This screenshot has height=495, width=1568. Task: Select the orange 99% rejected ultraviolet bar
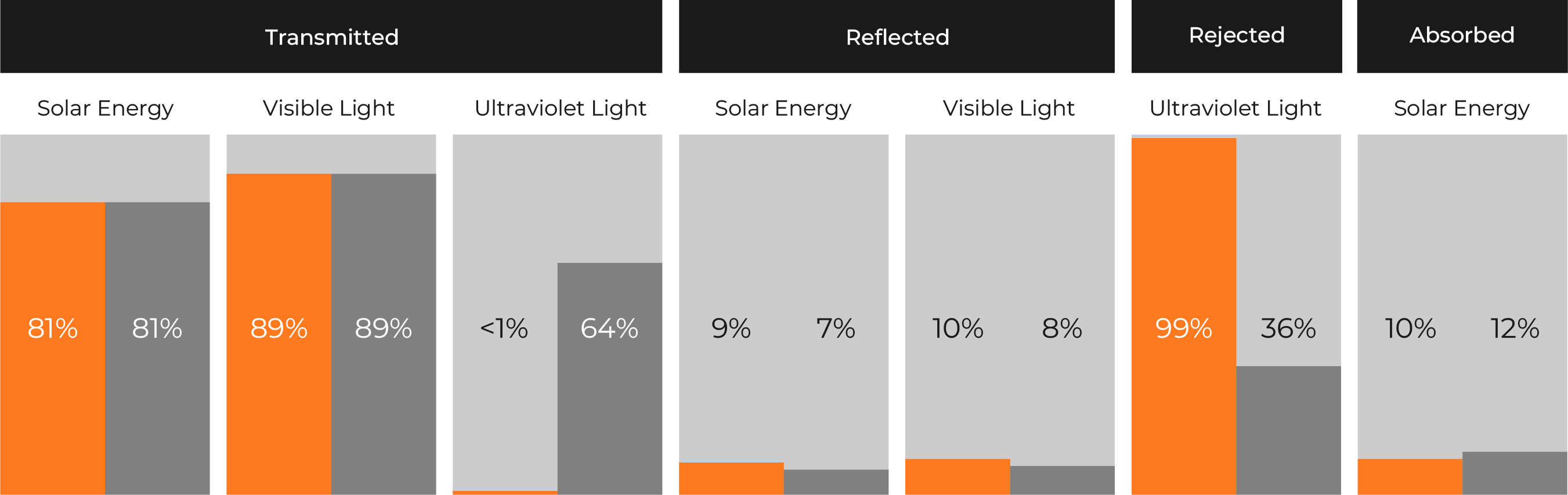pyautogui.click(x=1184, y=316)
